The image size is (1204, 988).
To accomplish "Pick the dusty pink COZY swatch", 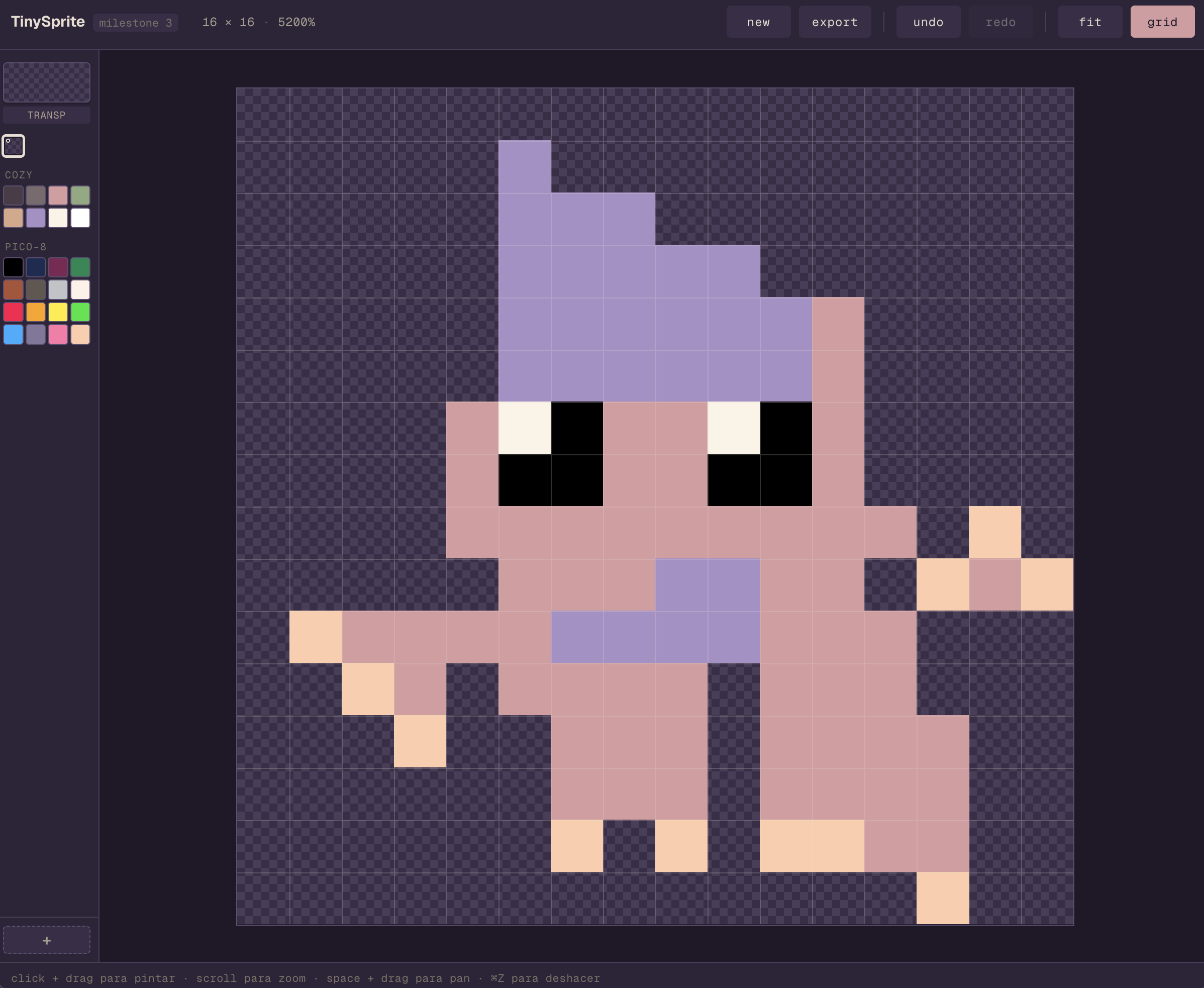I will point(58,195).
